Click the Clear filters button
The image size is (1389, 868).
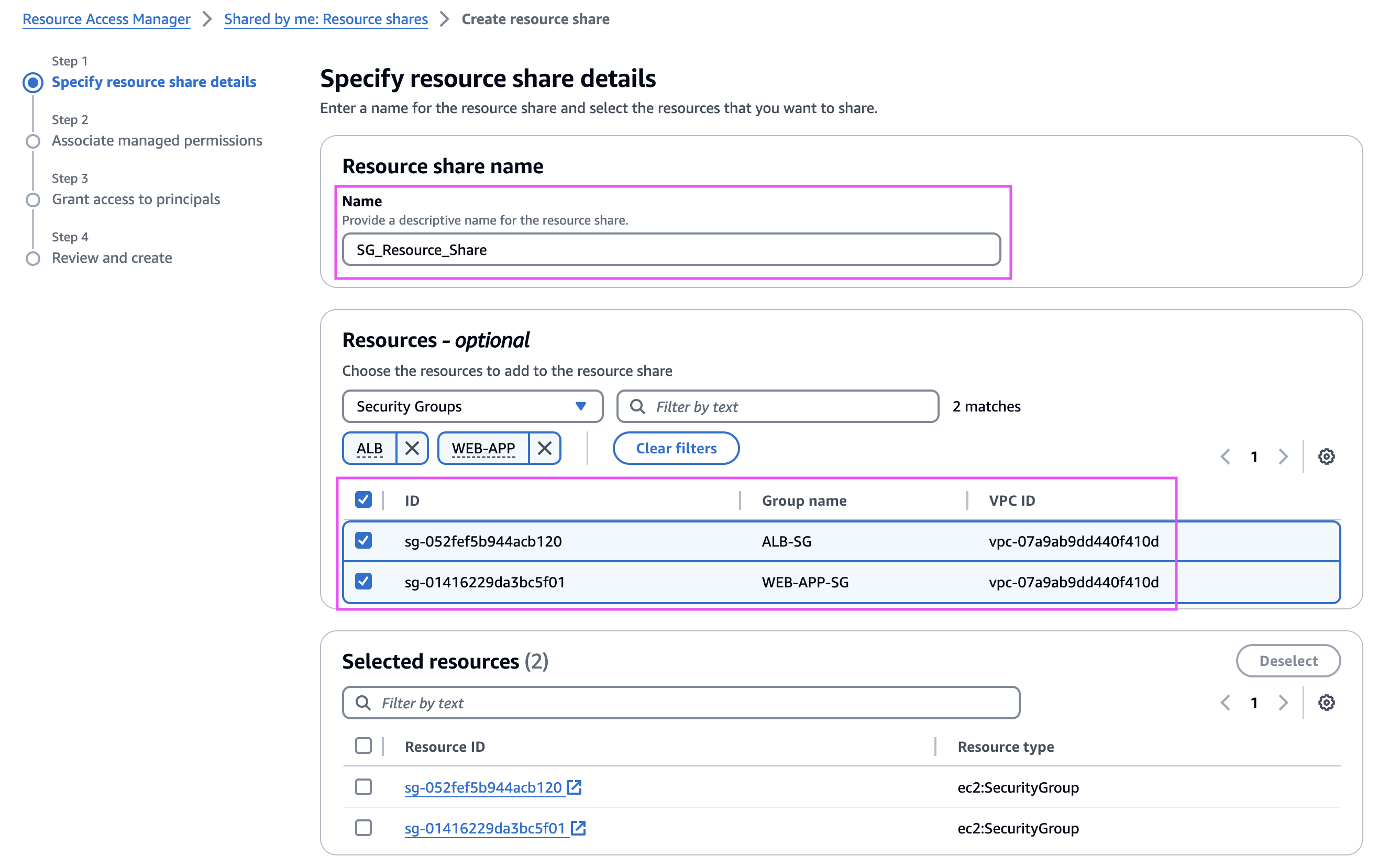[x=676, y=448]
